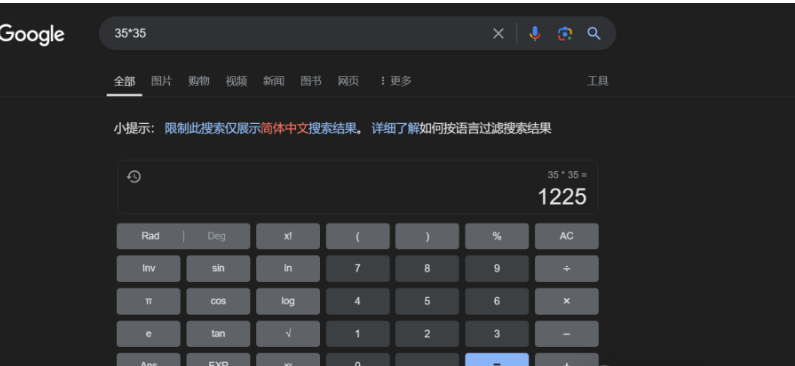Click the calculator 5 key

427,301
